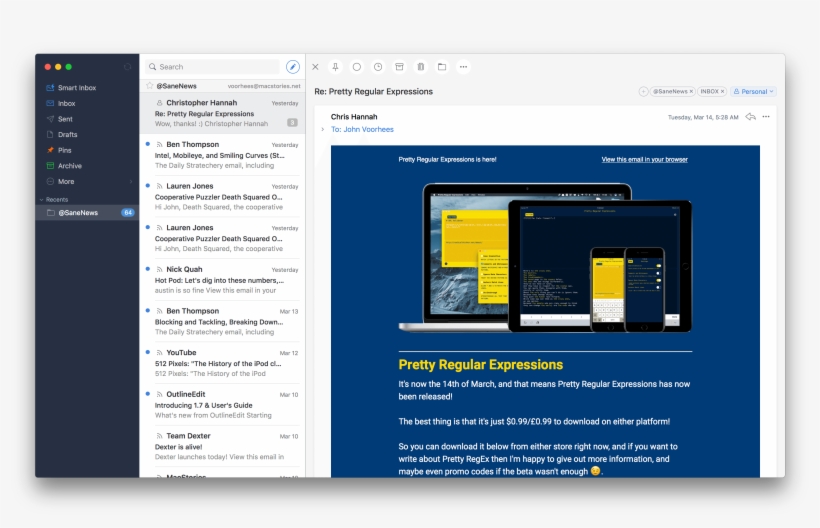The height and width of the screenshot is (528, 820).
Task: Click the sender name Chris Hannah
Action: (354, 117)
